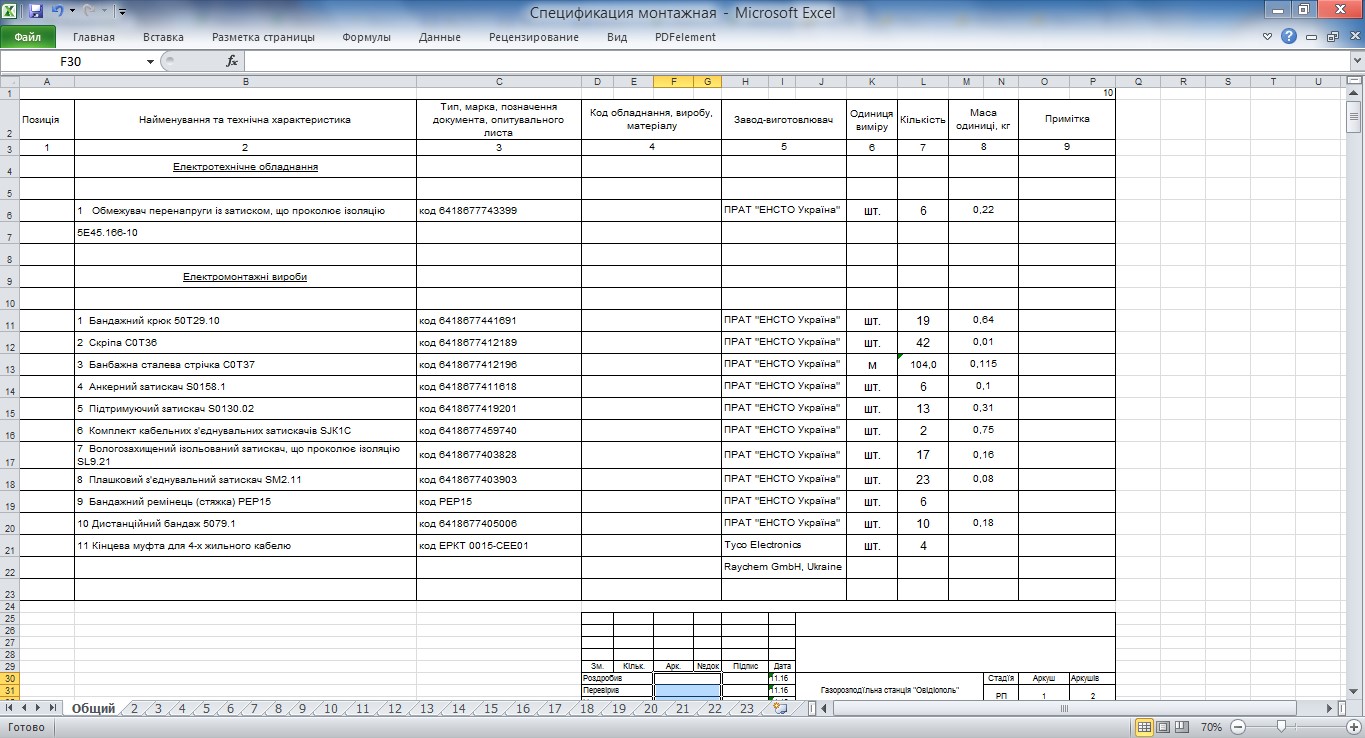Open the PDFelement ribbon tab

tap(685, 37)
